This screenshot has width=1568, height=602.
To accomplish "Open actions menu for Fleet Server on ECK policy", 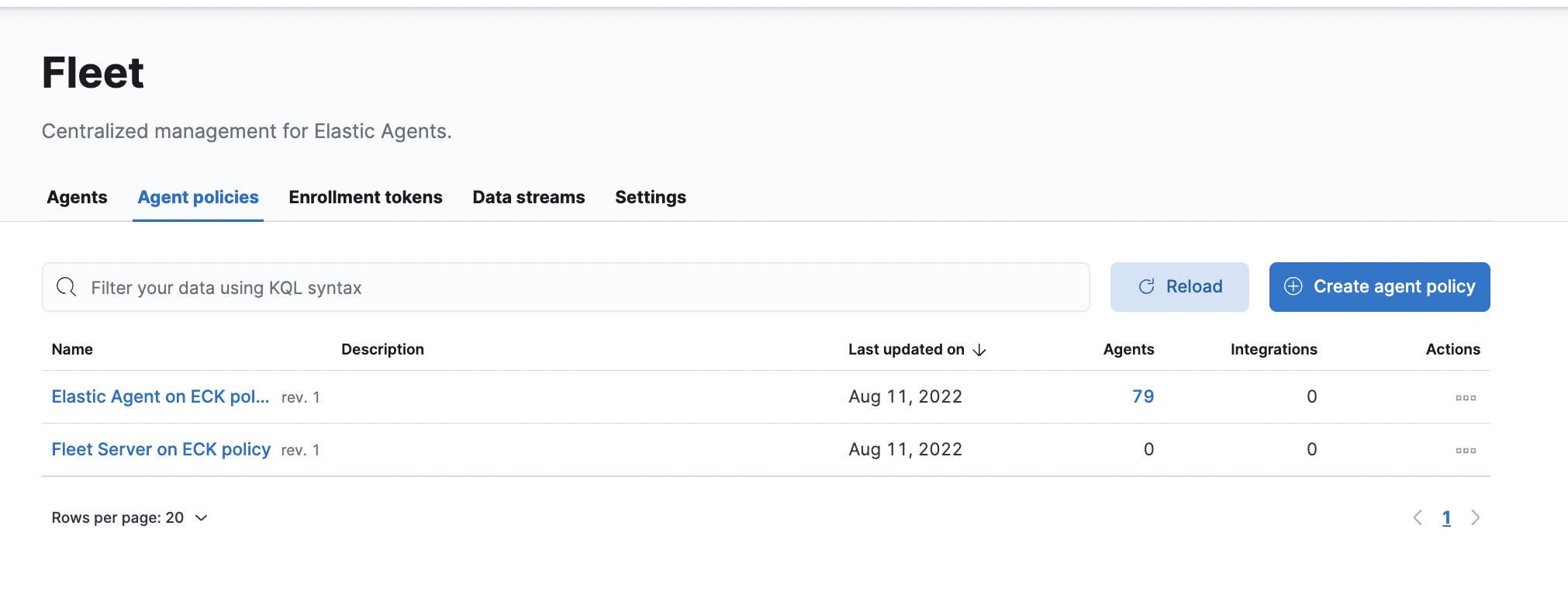I will [x=1465, y=450].
